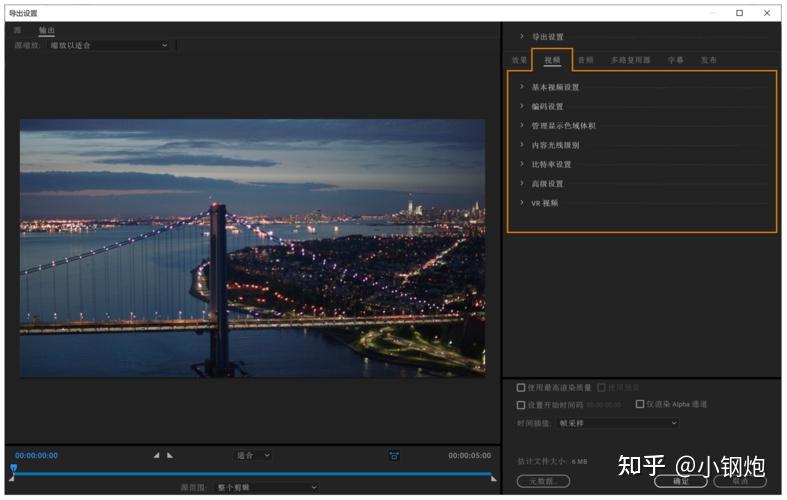Expand the 比特率设置 section
Viewport: 787px width, 500px height.
pos(522,164)
